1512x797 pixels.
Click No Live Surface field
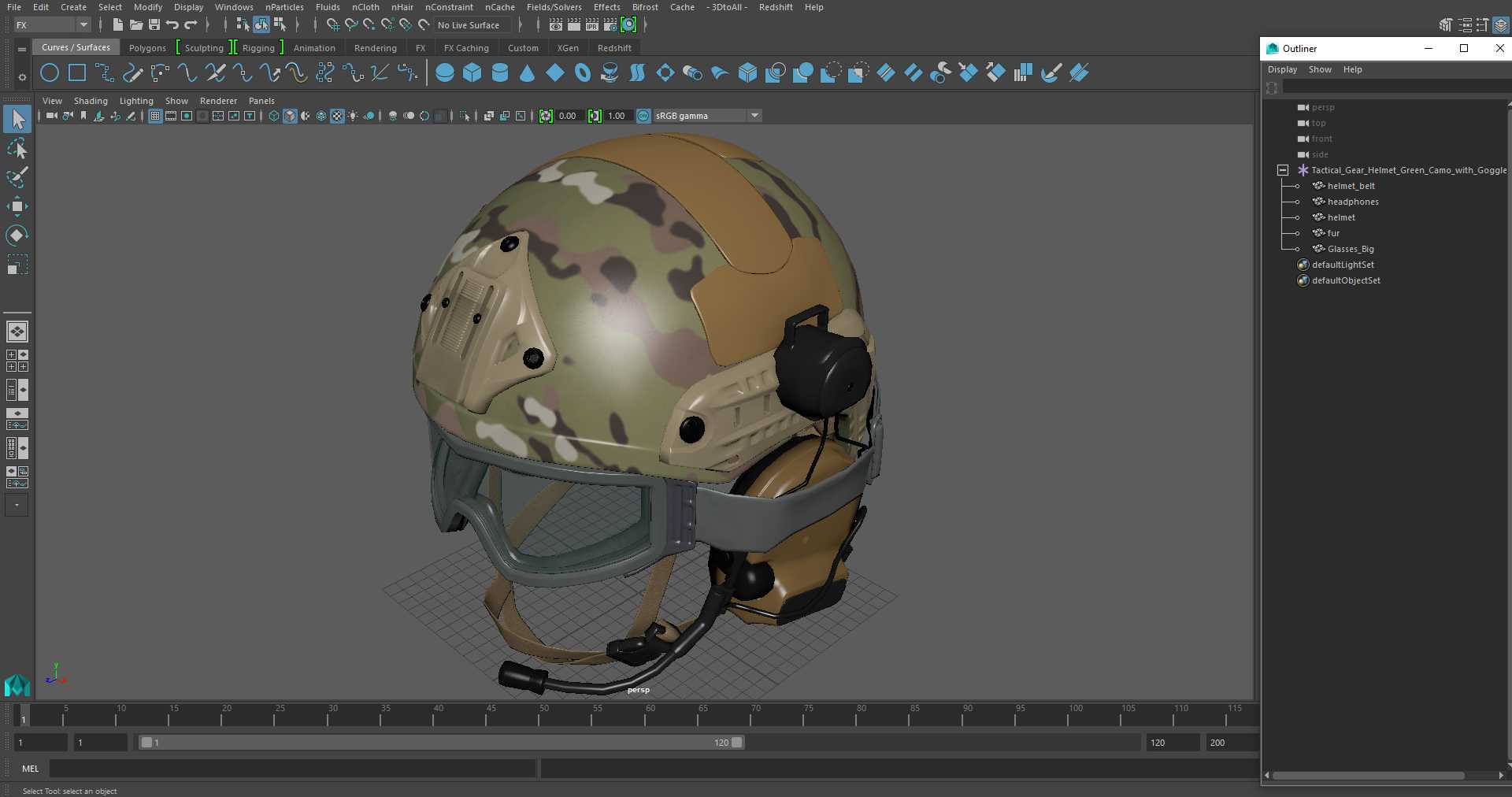(472, 25)
